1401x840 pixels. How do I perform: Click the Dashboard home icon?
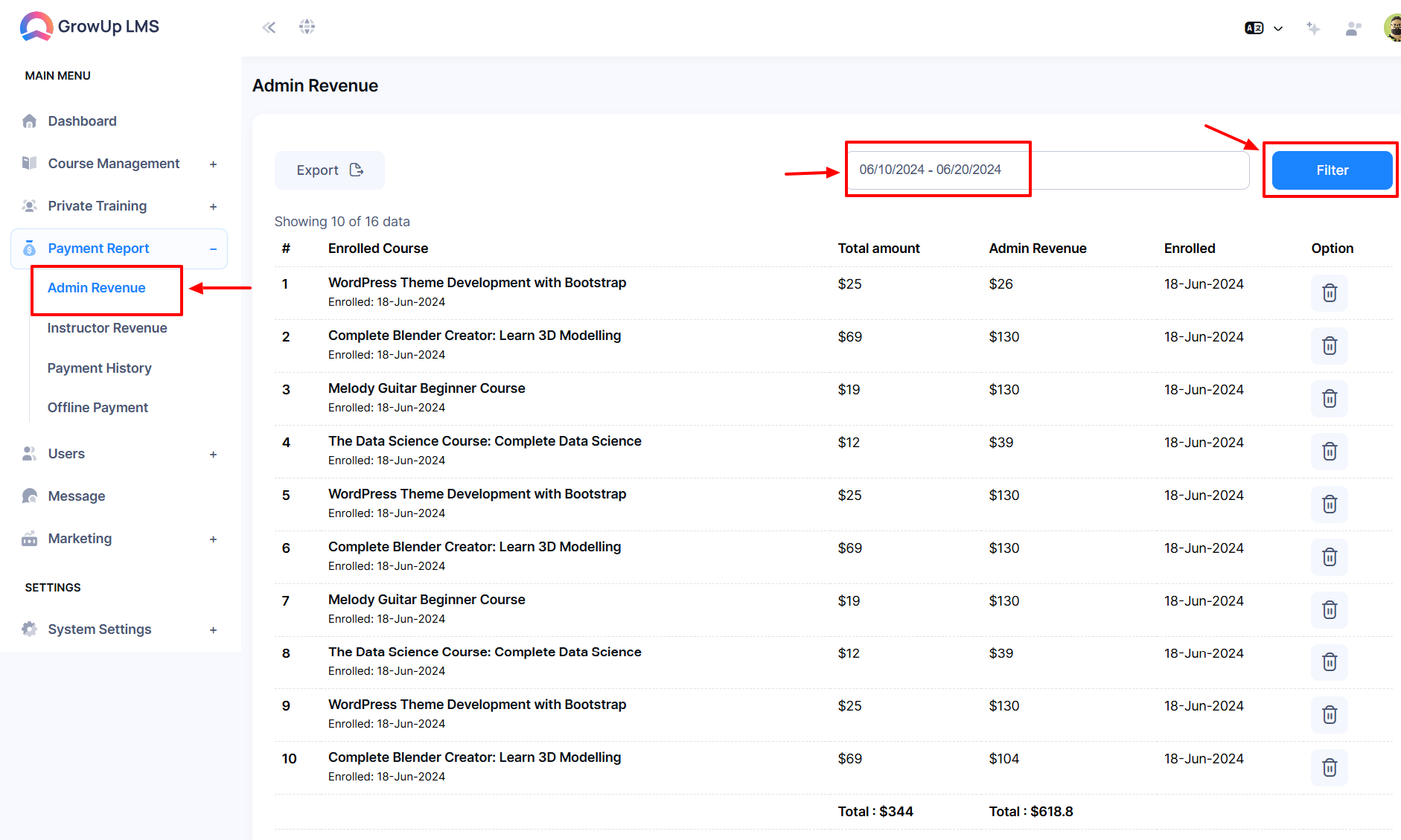29,121
